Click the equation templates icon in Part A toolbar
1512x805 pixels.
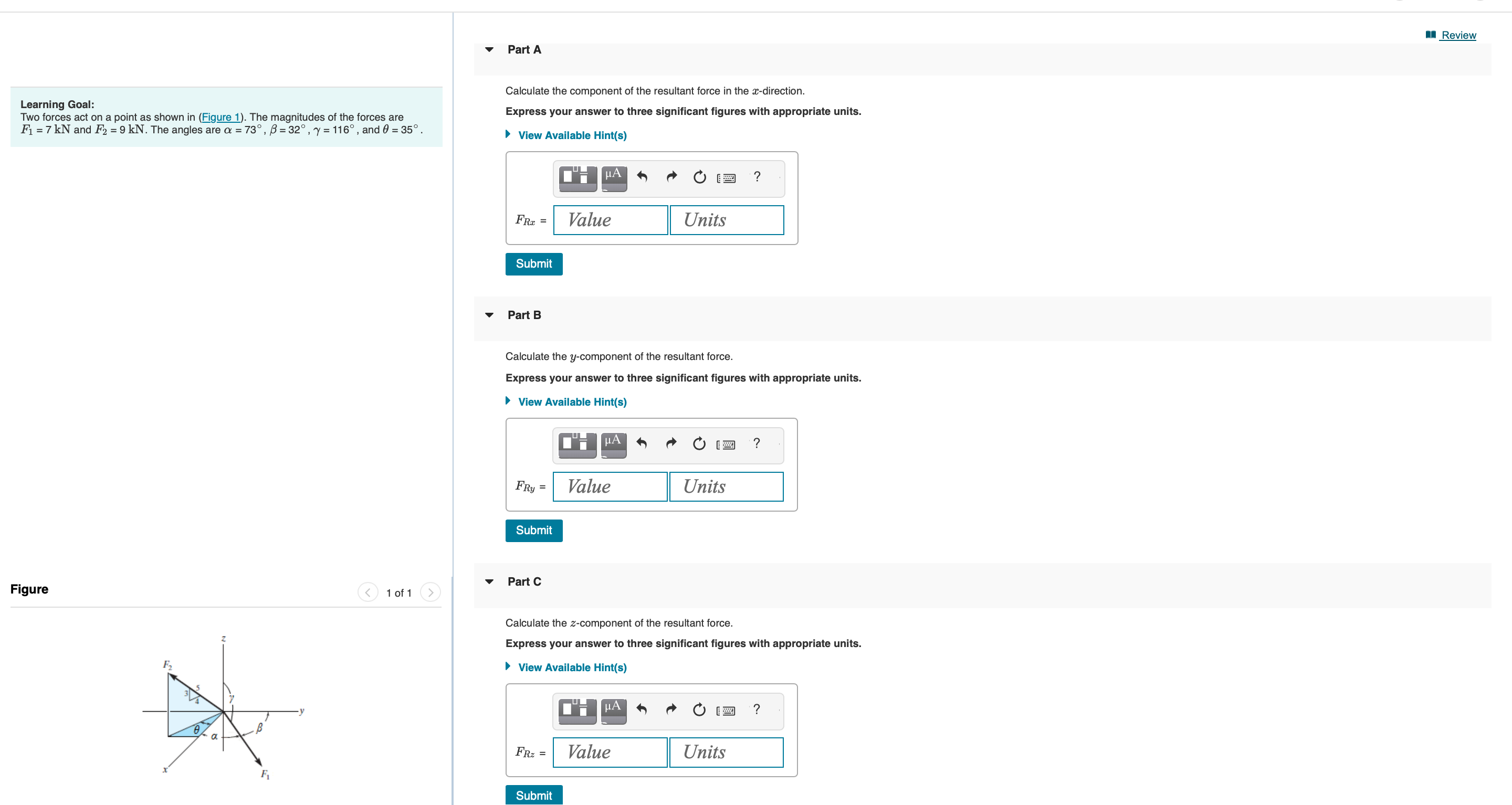[576, 178]
